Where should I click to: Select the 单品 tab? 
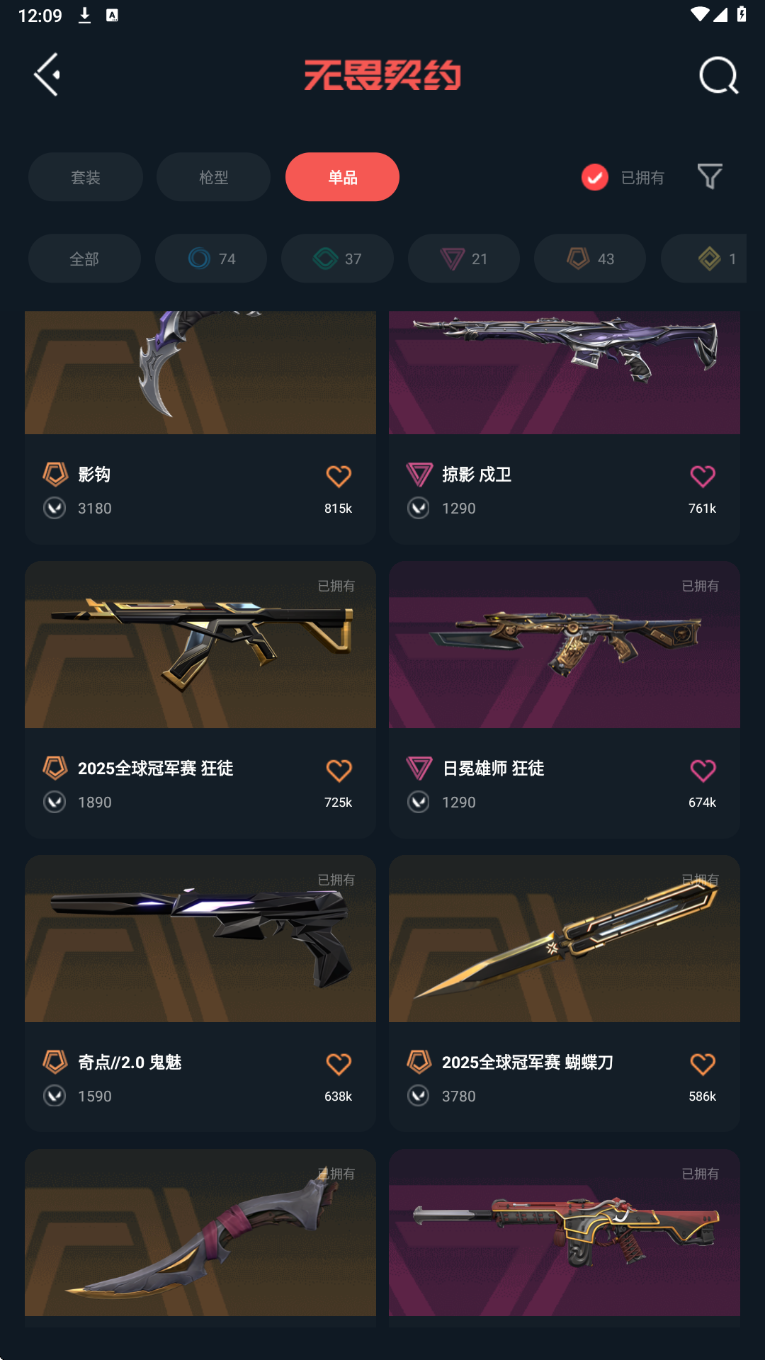pos(342,177)
